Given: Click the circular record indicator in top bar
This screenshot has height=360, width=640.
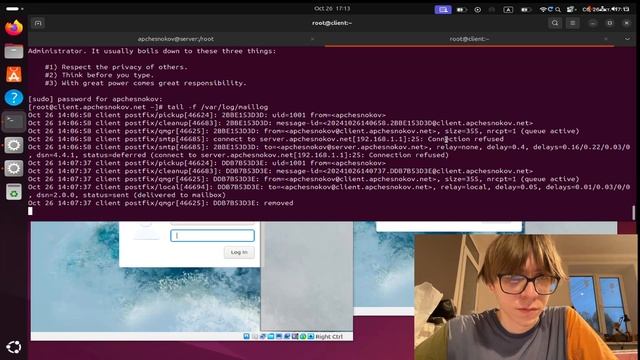Looking at the screenshot, I should (x=478, y=9).
